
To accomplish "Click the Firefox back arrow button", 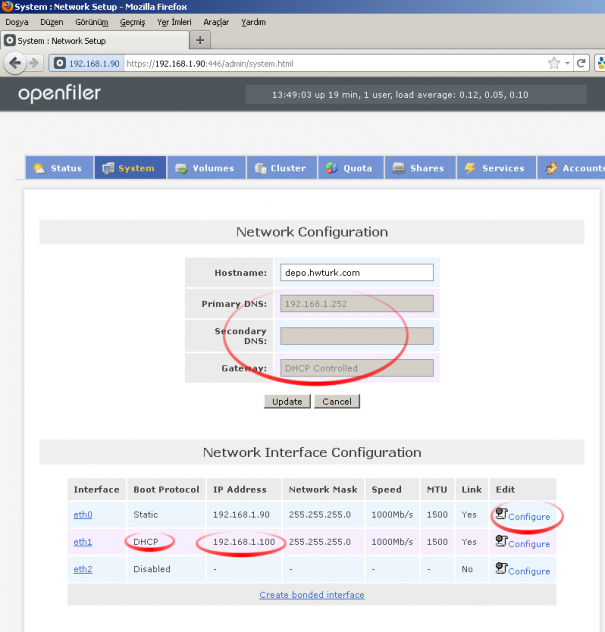I will click(15, 63).
